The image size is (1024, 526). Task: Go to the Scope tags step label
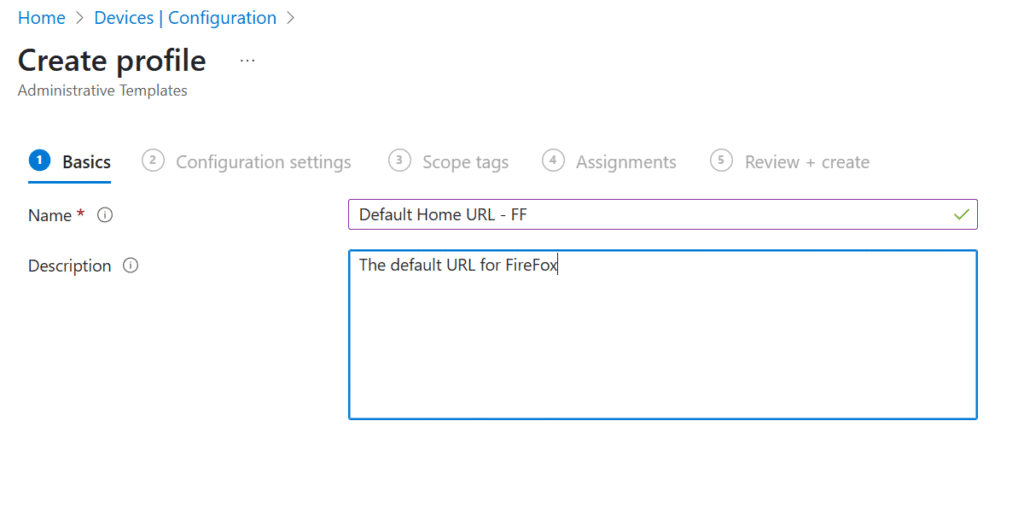point(465,162)
